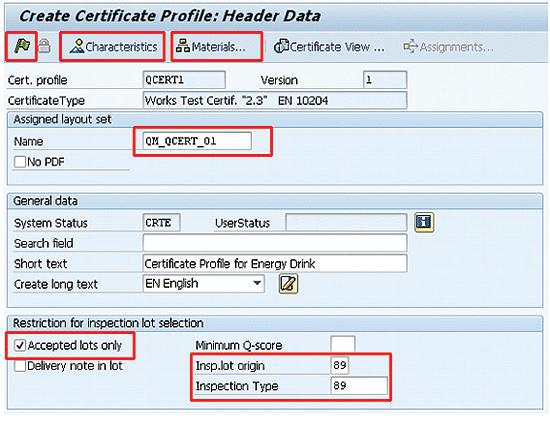The height and width of the screenshot is (426, 550).
Task: Click the Assignments toolbar button
Action: click(x=448, y=47)
